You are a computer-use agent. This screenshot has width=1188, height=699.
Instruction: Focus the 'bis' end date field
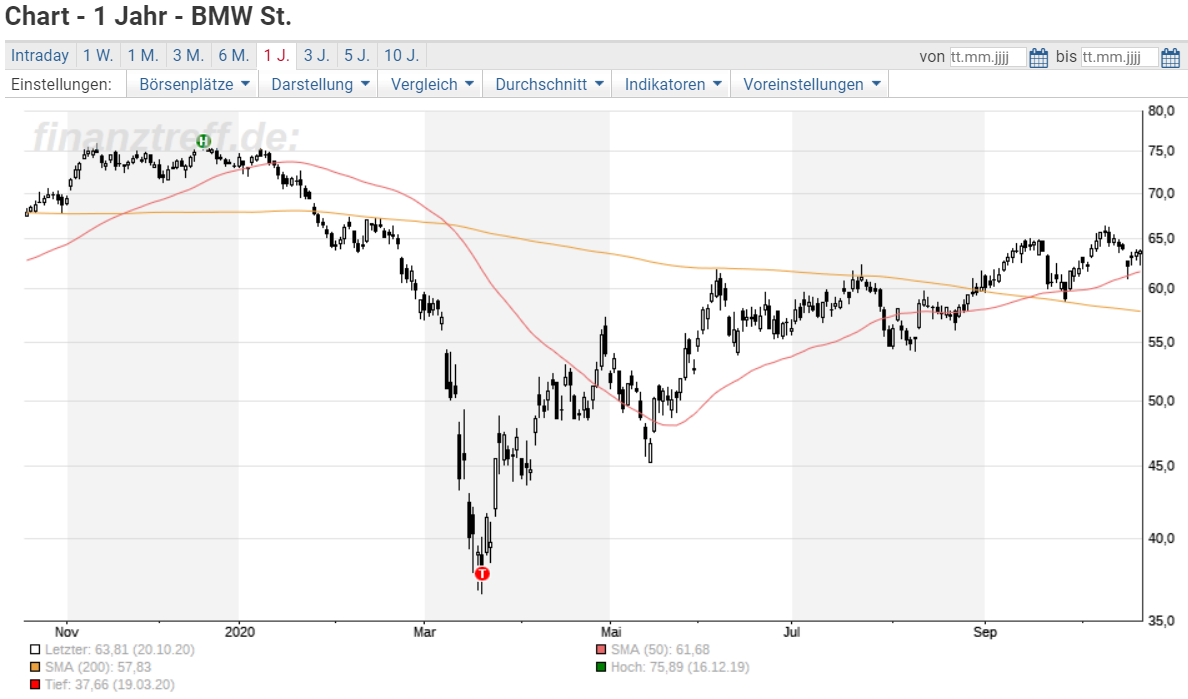pyautogui.click(x=1120, y=57)
